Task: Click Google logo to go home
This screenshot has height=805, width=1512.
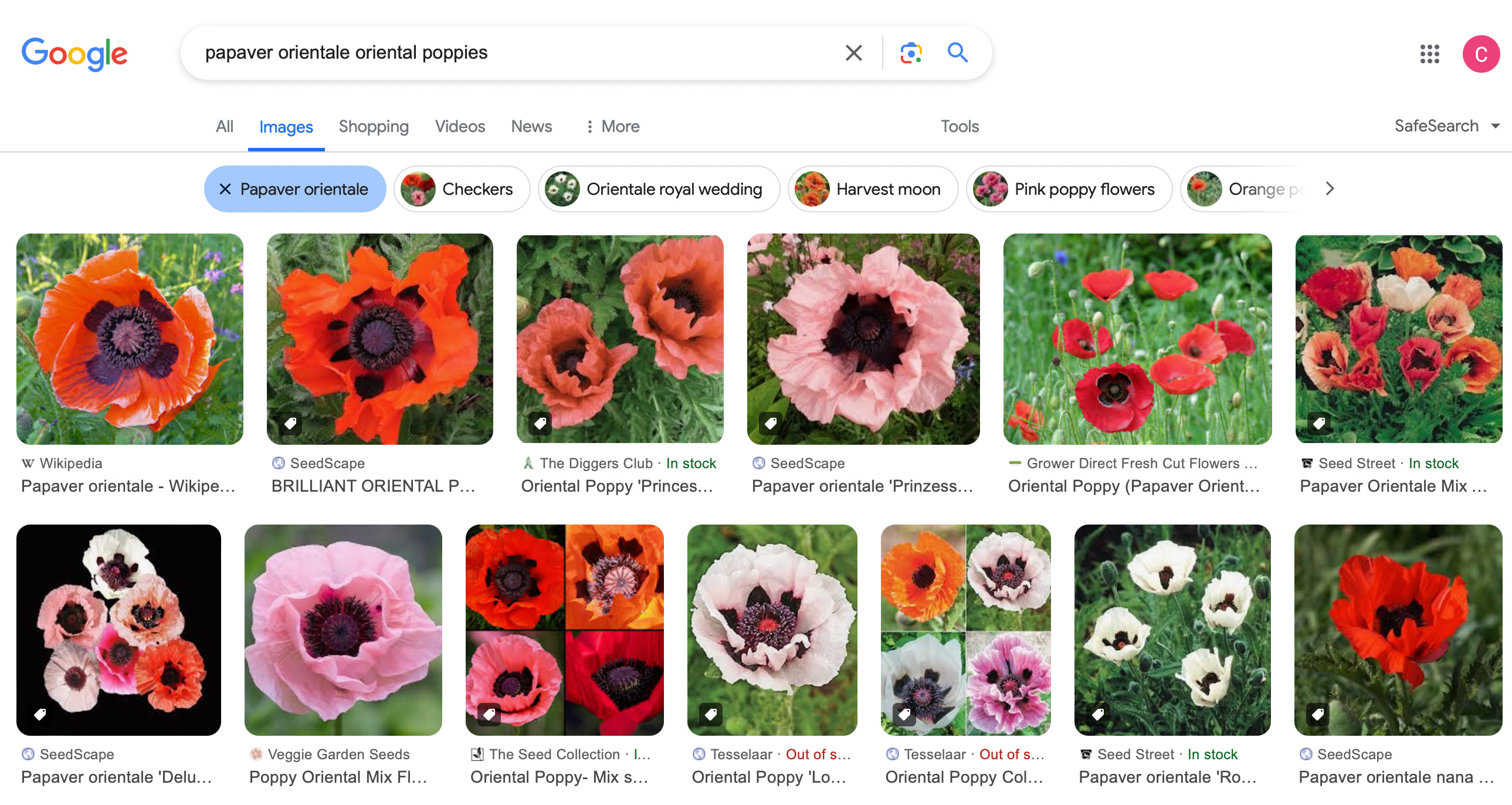Action: click(74, 54)
